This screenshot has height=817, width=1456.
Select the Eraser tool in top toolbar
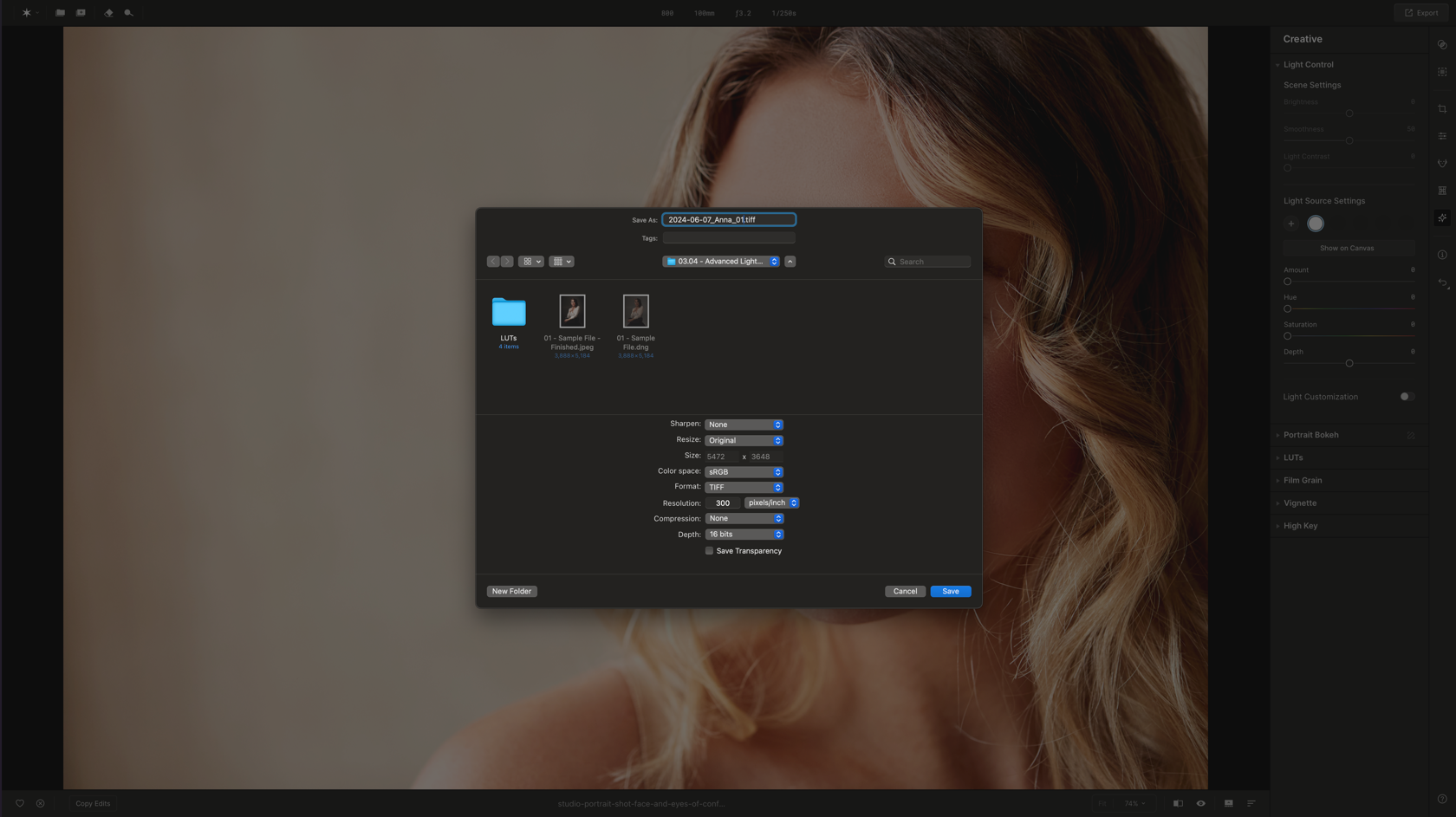point(108,13)
